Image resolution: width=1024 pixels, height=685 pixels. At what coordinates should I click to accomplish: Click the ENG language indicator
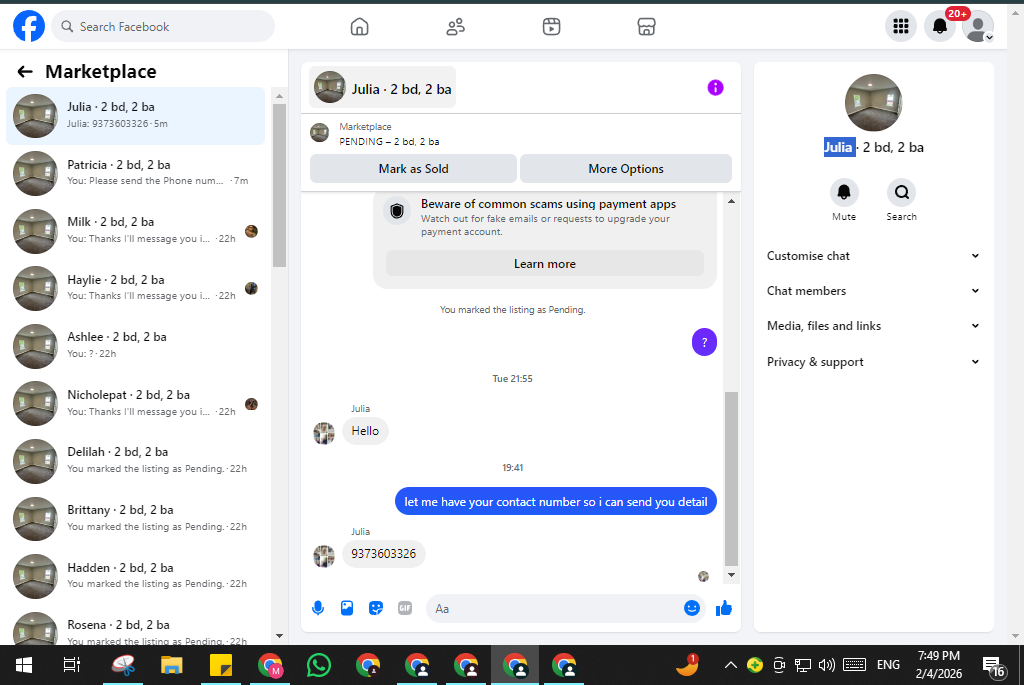pos(888,665)
